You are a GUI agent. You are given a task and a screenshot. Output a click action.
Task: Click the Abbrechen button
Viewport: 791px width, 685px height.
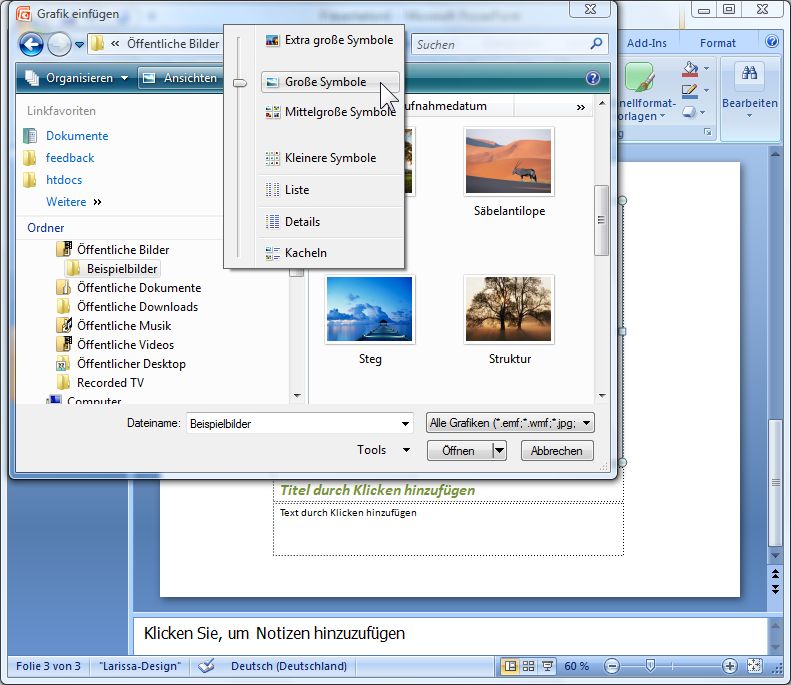click(x=556, y=450)
